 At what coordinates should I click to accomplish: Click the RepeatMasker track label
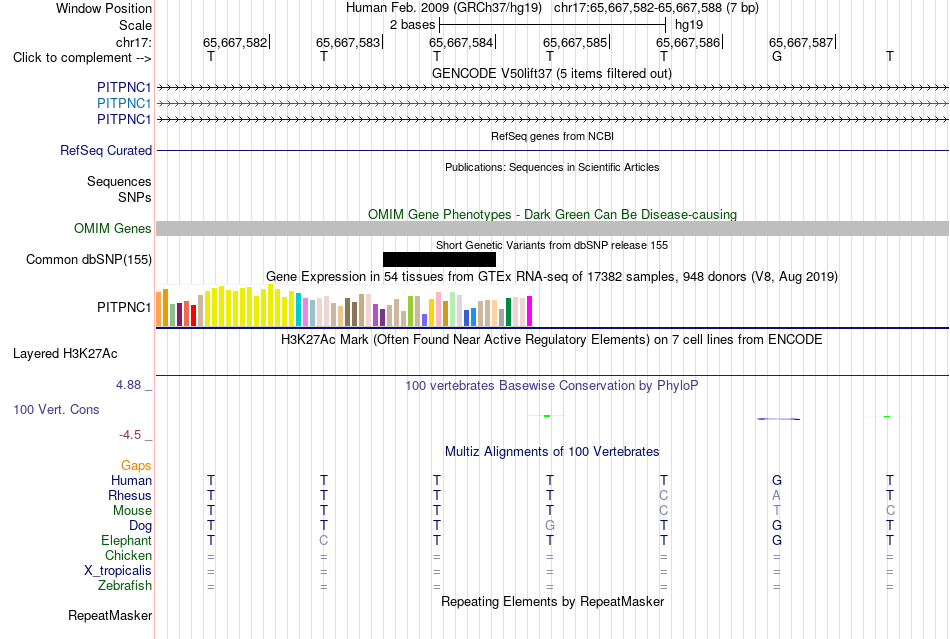click(x=110, y=615)
